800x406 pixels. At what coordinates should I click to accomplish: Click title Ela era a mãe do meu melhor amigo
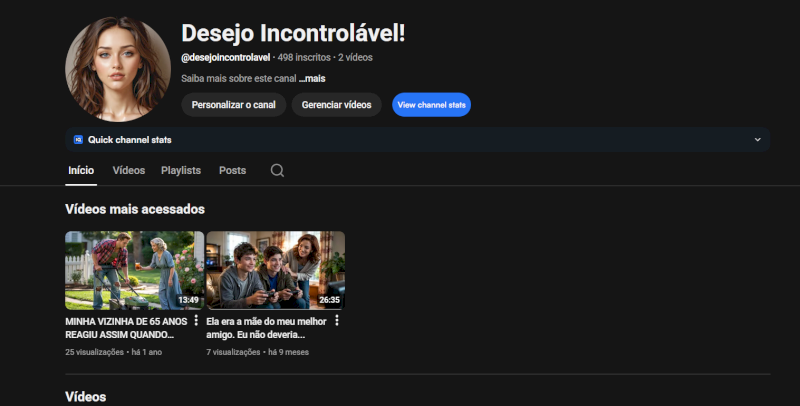[x=266, y=328]
